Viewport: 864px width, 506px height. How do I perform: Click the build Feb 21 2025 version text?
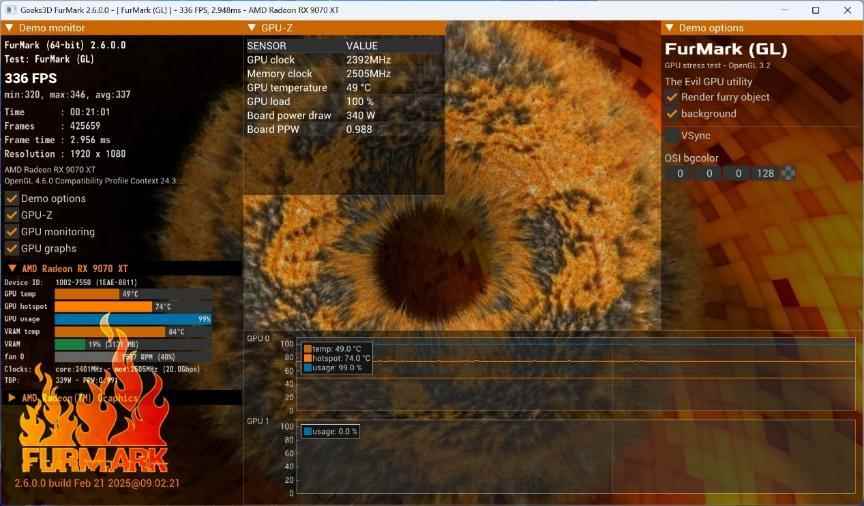coord(97,483)
